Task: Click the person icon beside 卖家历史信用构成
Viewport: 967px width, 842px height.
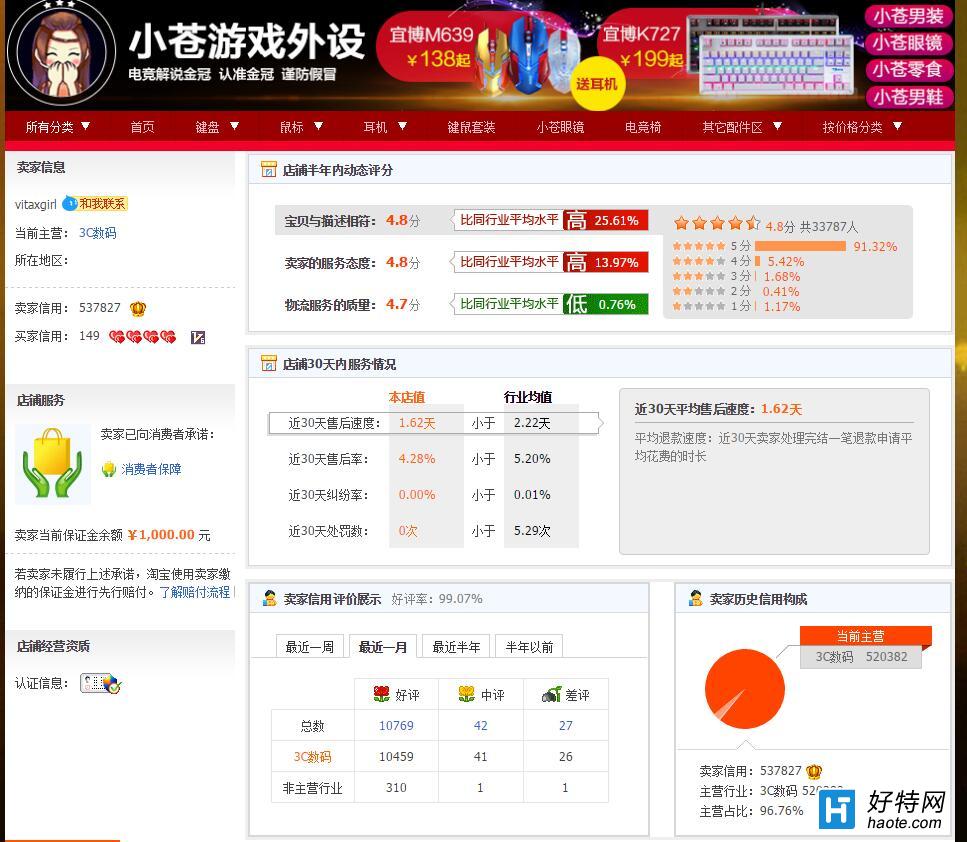Action: tap(696, 598)
